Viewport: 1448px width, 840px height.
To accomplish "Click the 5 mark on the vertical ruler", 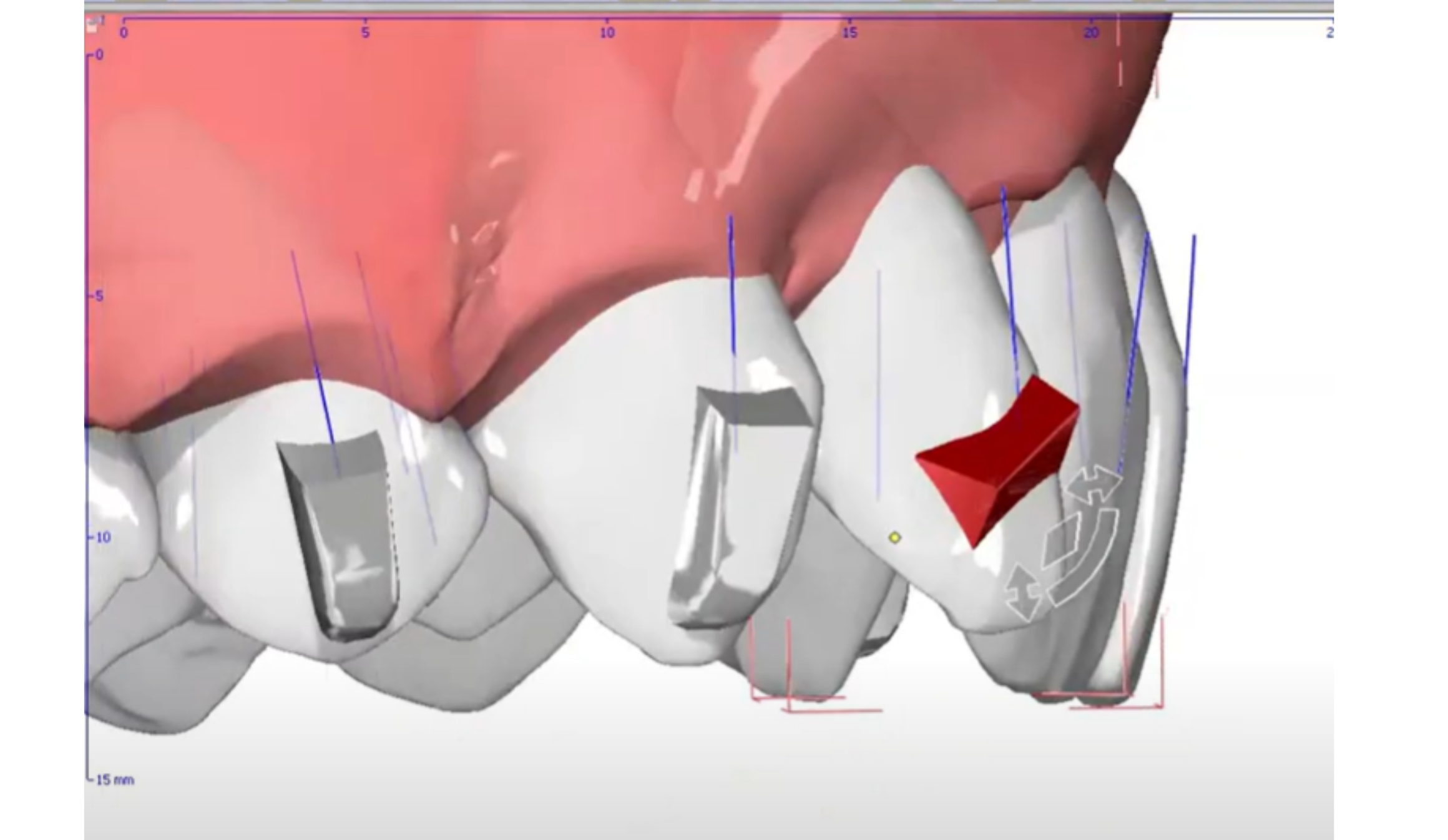I will pos(99,296).
